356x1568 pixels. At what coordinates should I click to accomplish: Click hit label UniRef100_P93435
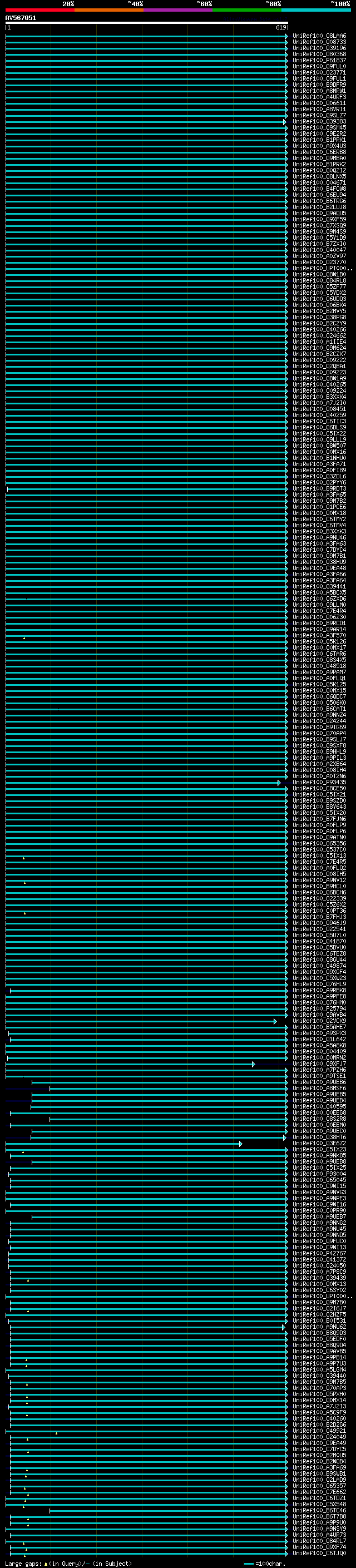[319, 782]
